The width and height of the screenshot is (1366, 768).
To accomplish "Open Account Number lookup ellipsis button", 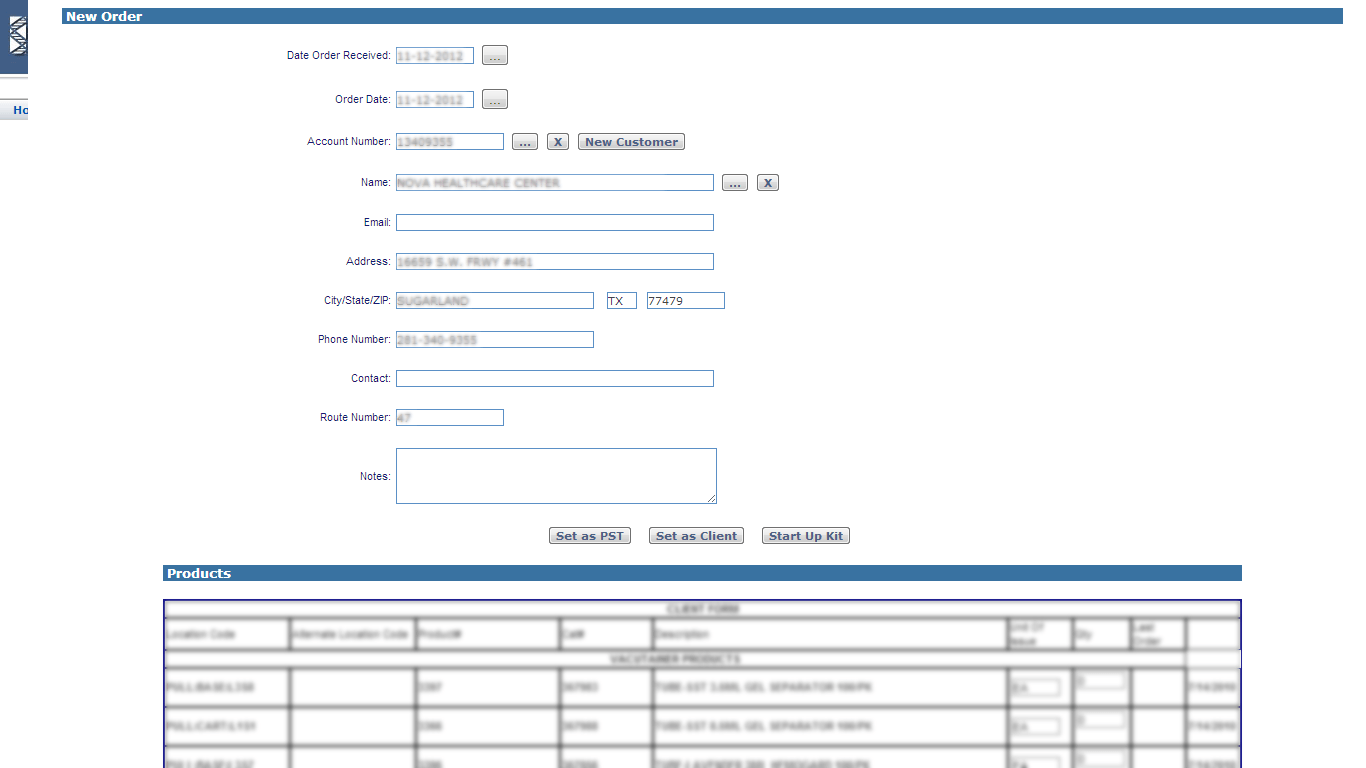I will point(525,142).
